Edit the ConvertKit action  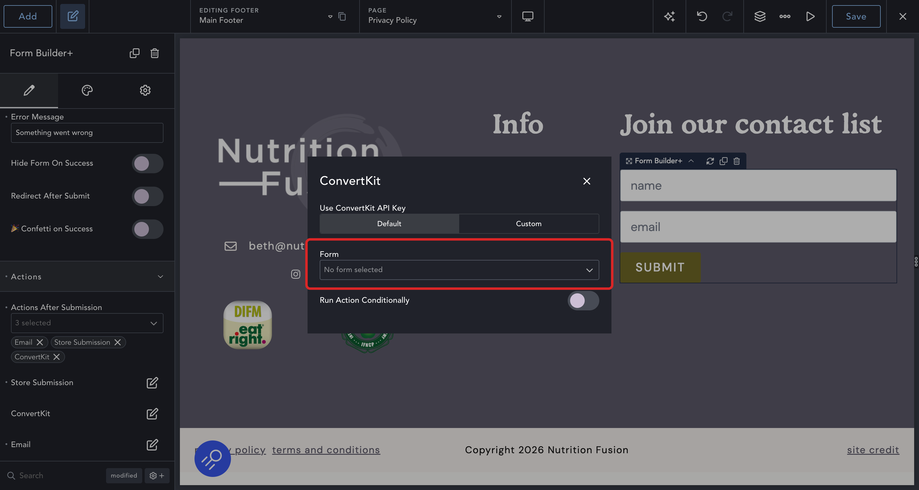click(x=152, y=414)
